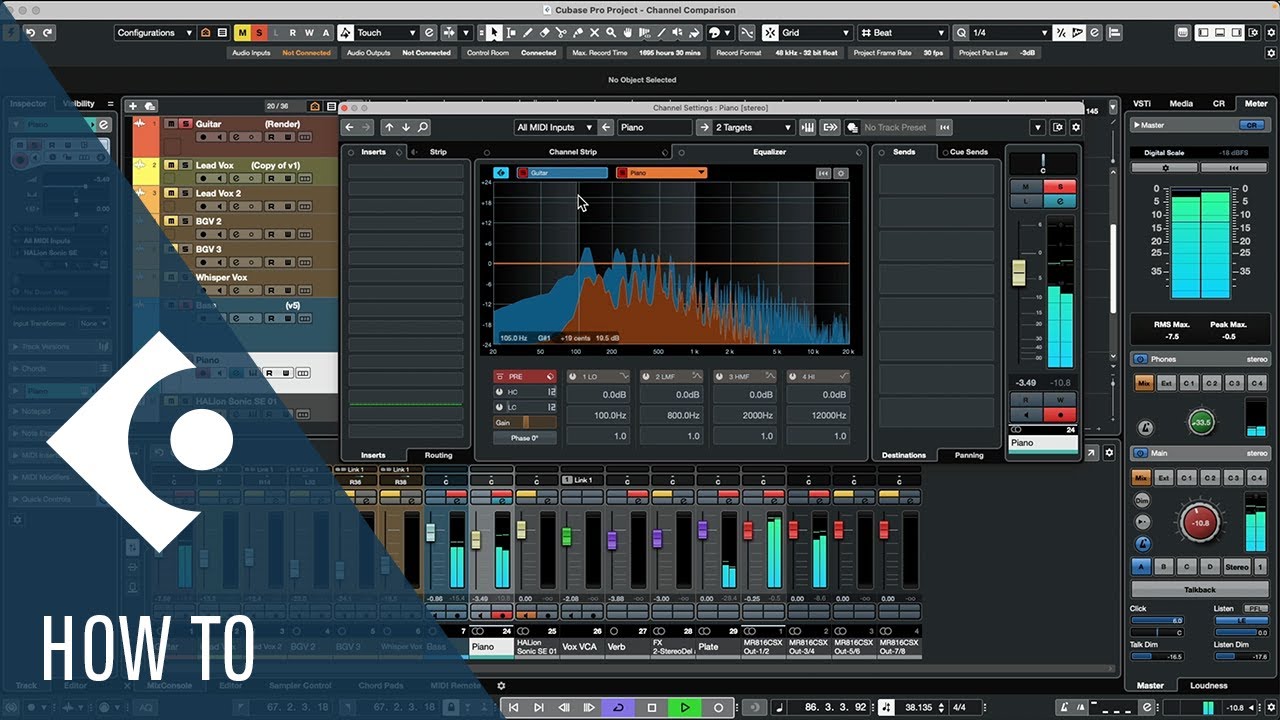Open Control Room meter settings gear

pyautogui.click(x=1165, y=168)
